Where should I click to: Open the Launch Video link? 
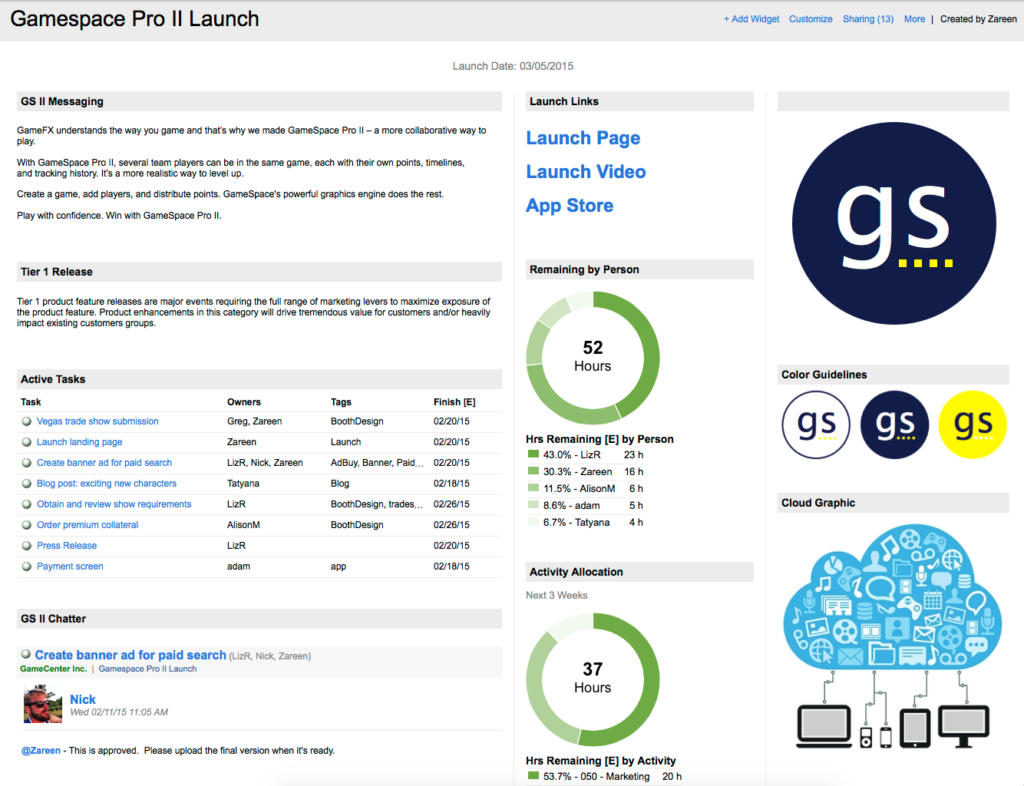tap(586, 172)
